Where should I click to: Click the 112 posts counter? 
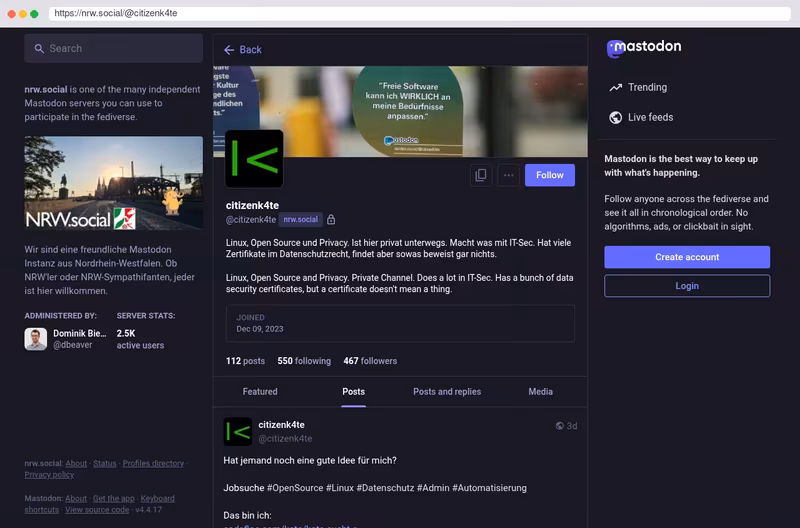[245, 361]
